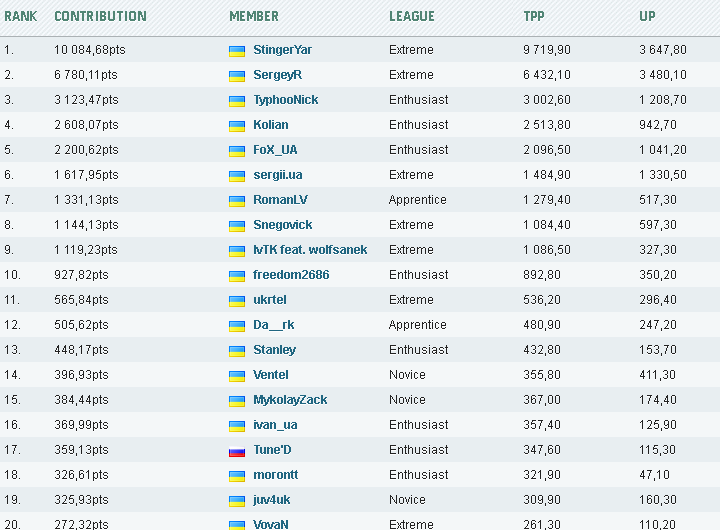Click the flag icon next to RomanLV
This screenshot has height=530, width=720.
pyautogui.click(x=237, y=202)
